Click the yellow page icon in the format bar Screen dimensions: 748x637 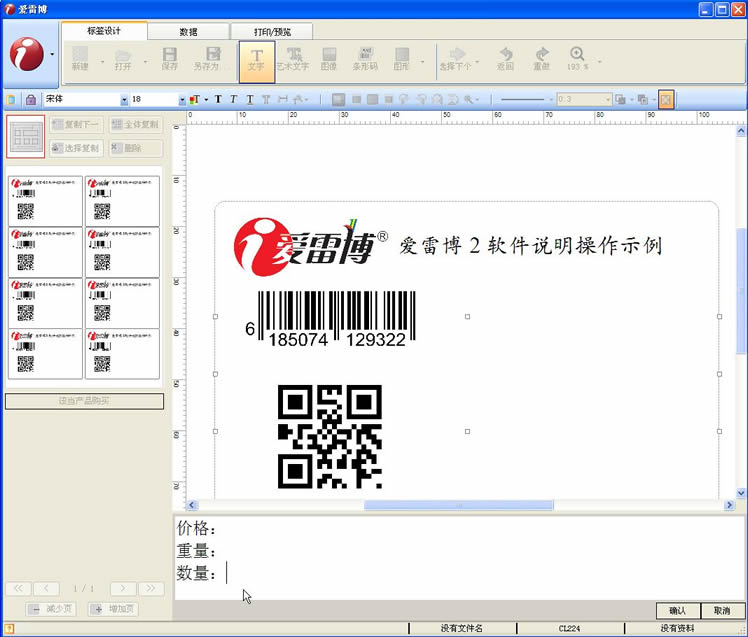(x=11, y=100)
